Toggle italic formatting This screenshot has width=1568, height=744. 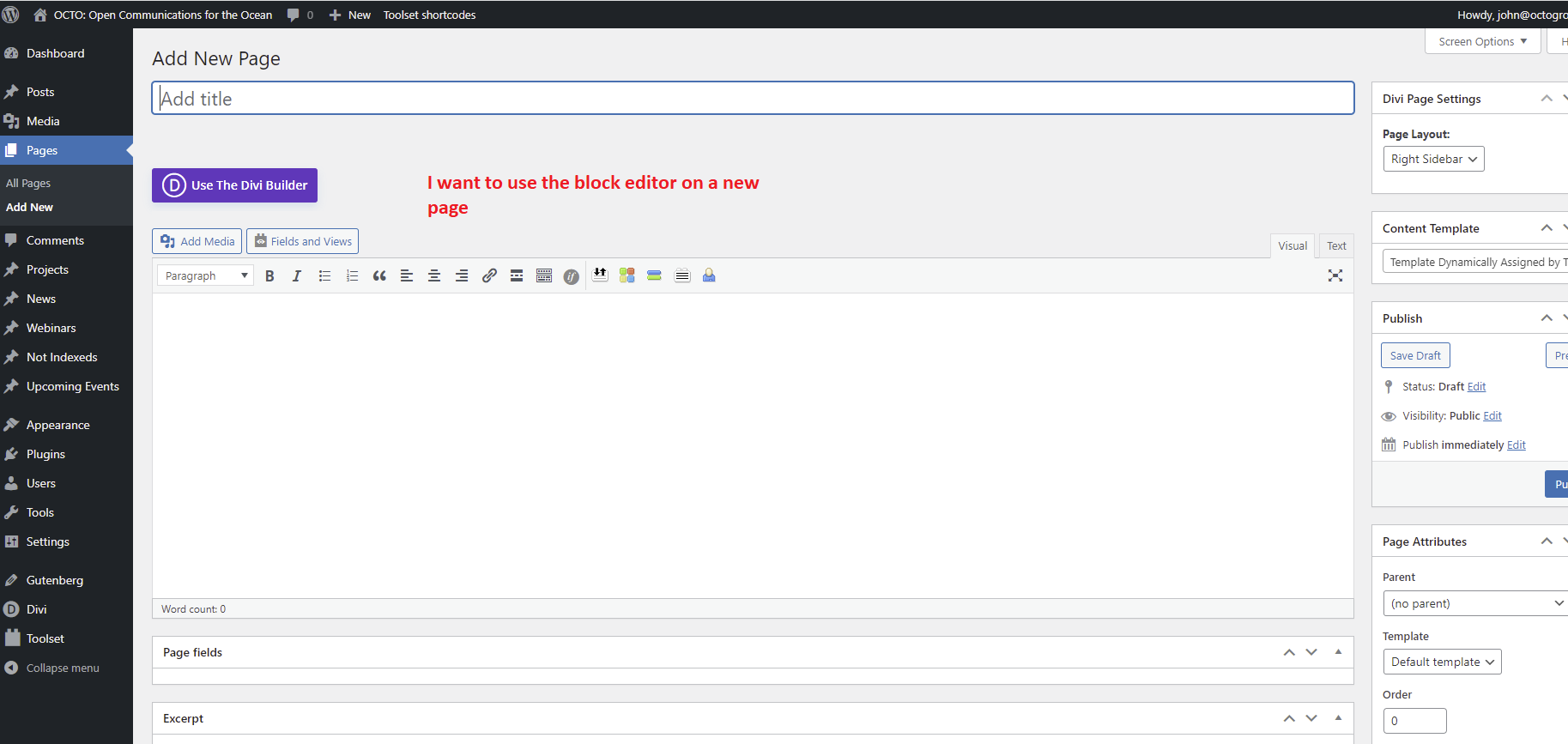[x=297, y=275]
